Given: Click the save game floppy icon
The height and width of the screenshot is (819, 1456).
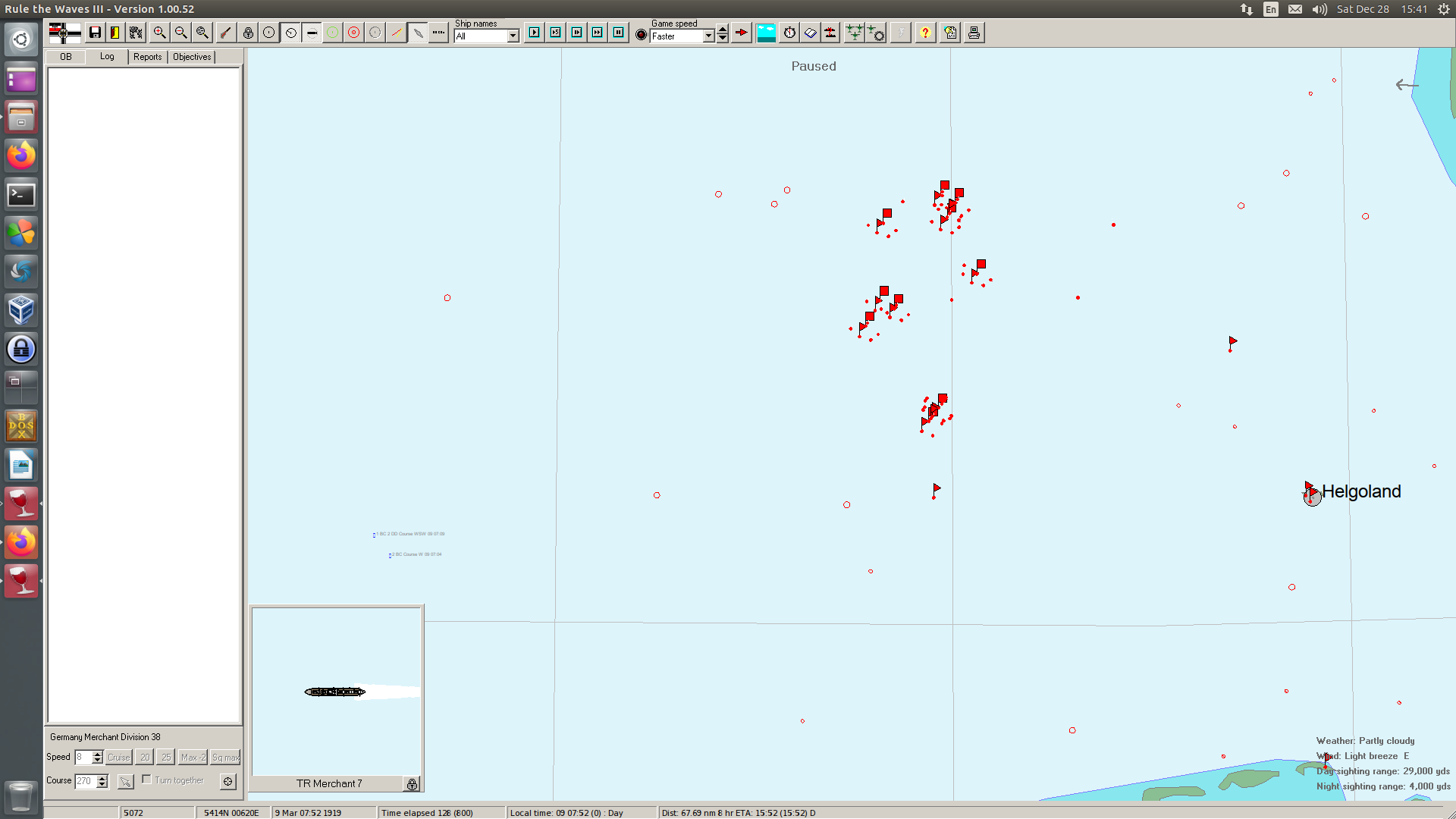Looking at the screenshot, I should [x=95, y=33].
